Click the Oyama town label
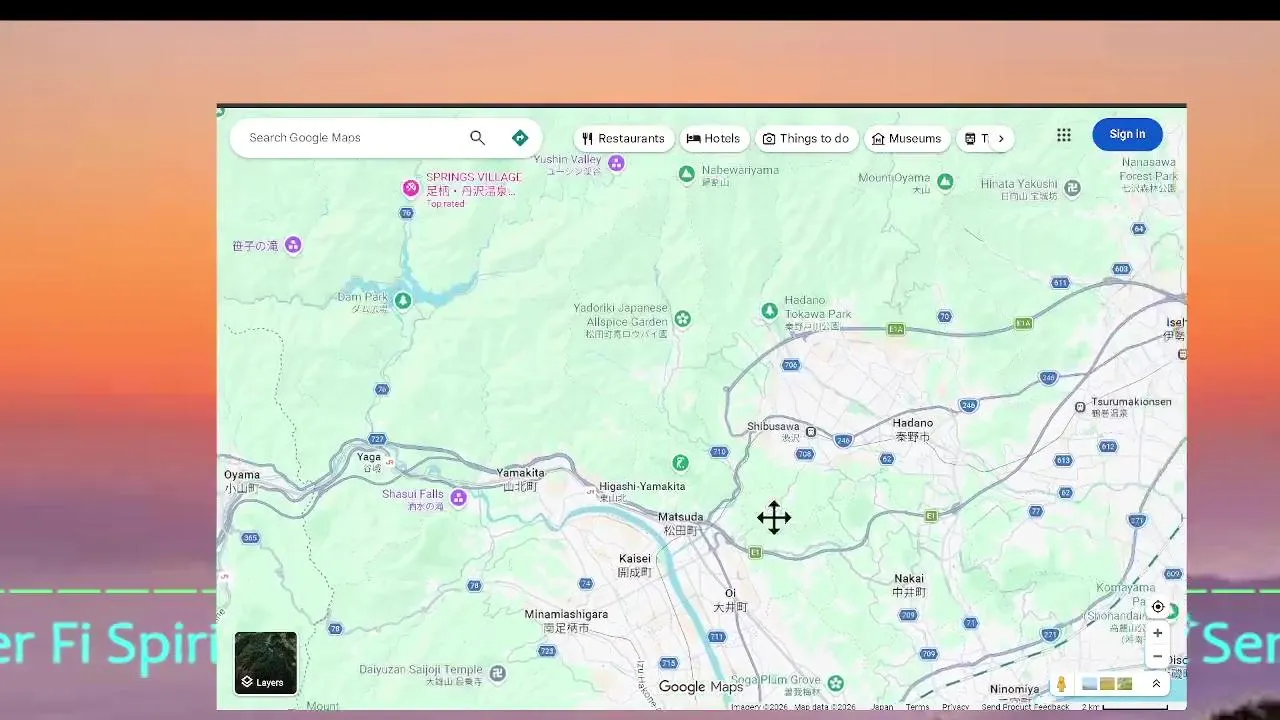 241,481
